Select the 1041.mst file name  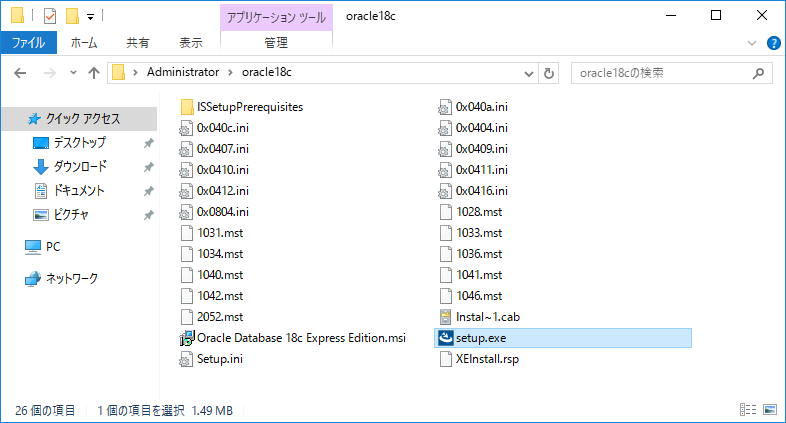(x=479, y=275)
